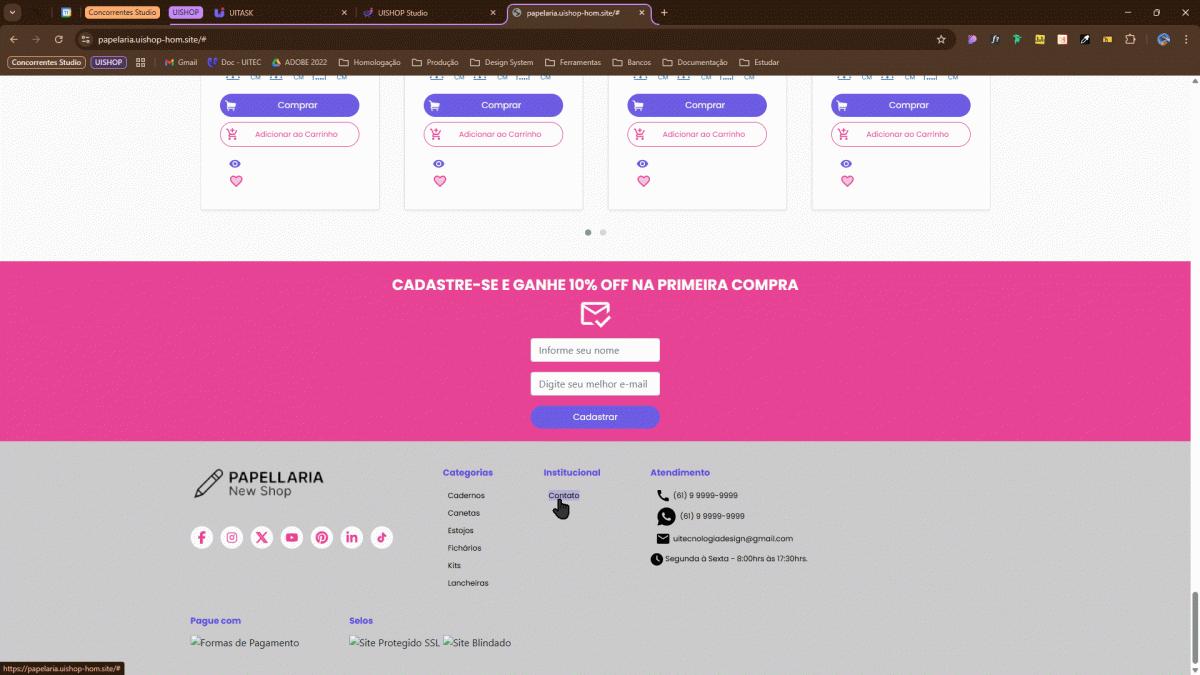Click the TikTok social icon

[x=382, y=538]
